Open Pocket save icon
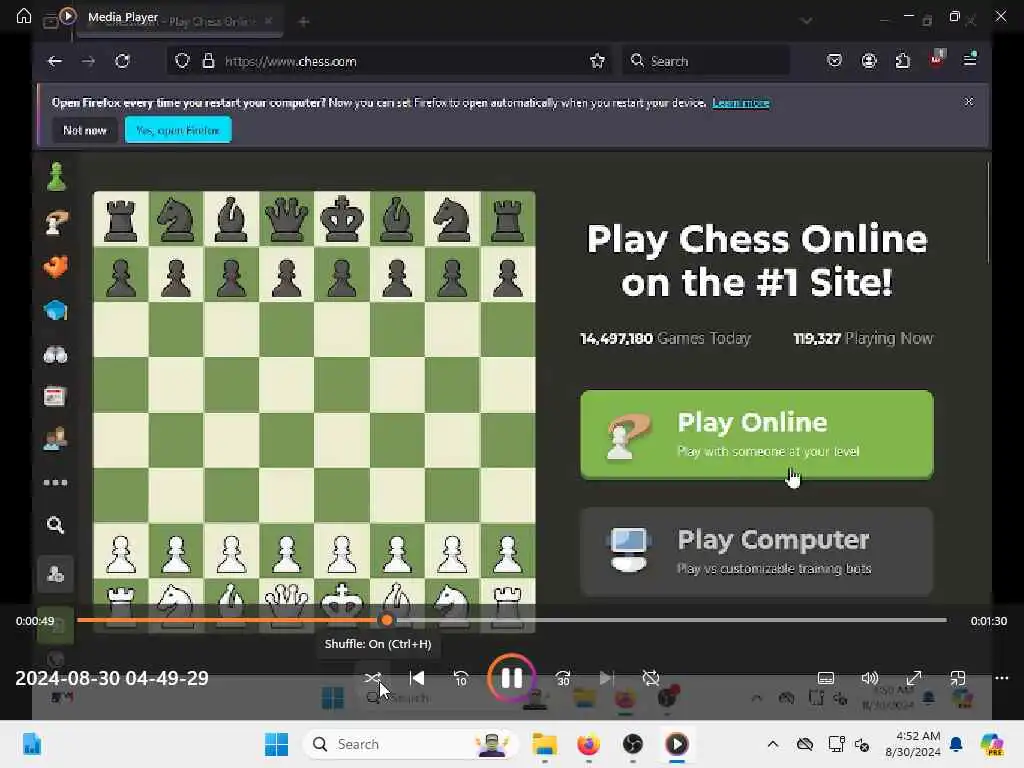Image resolution: width=1024 pixels, height=768 pixels. tap(834, 61)
